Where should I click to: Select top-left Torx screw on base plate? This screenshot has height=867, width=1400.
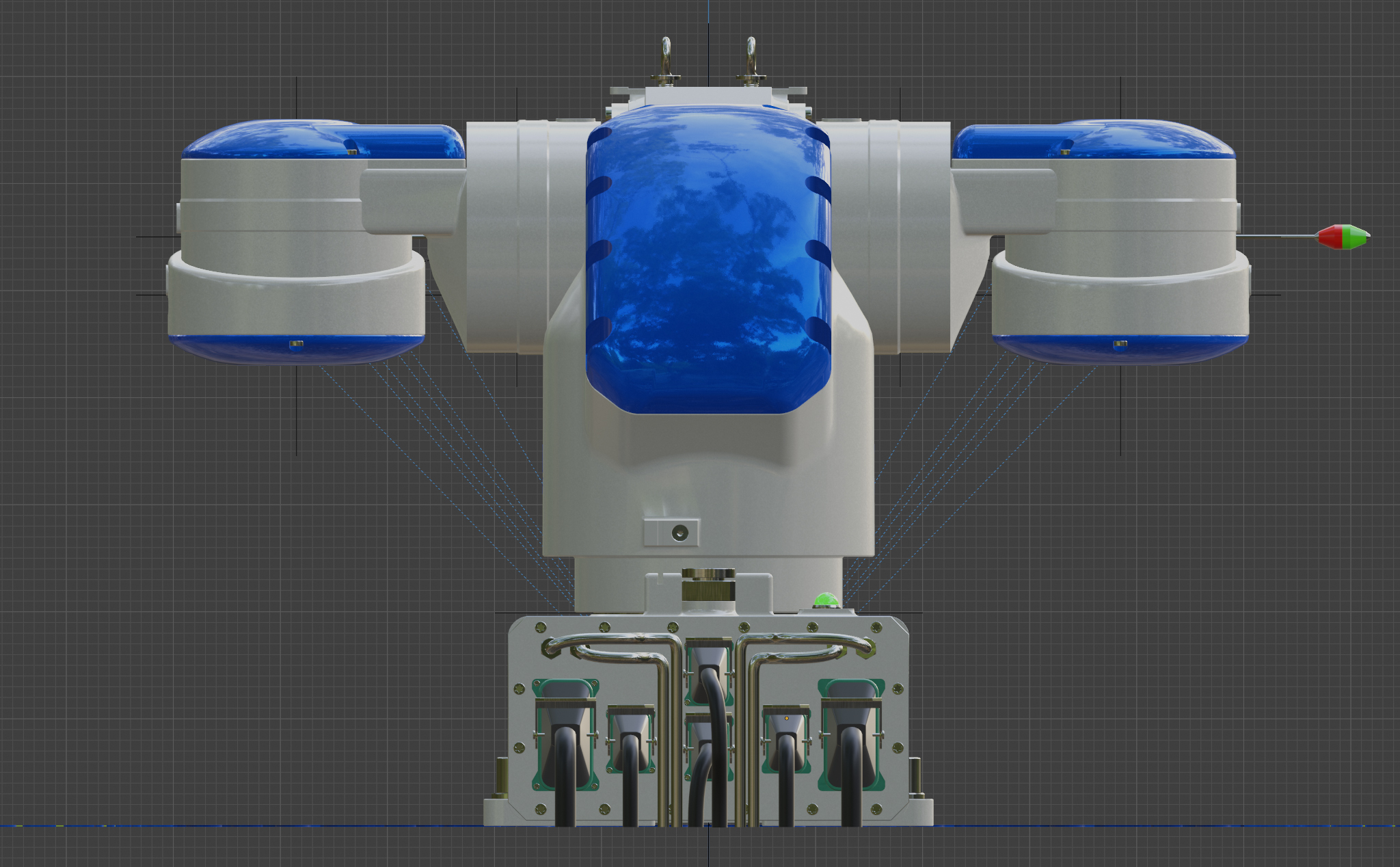click(x=540, y=627)
